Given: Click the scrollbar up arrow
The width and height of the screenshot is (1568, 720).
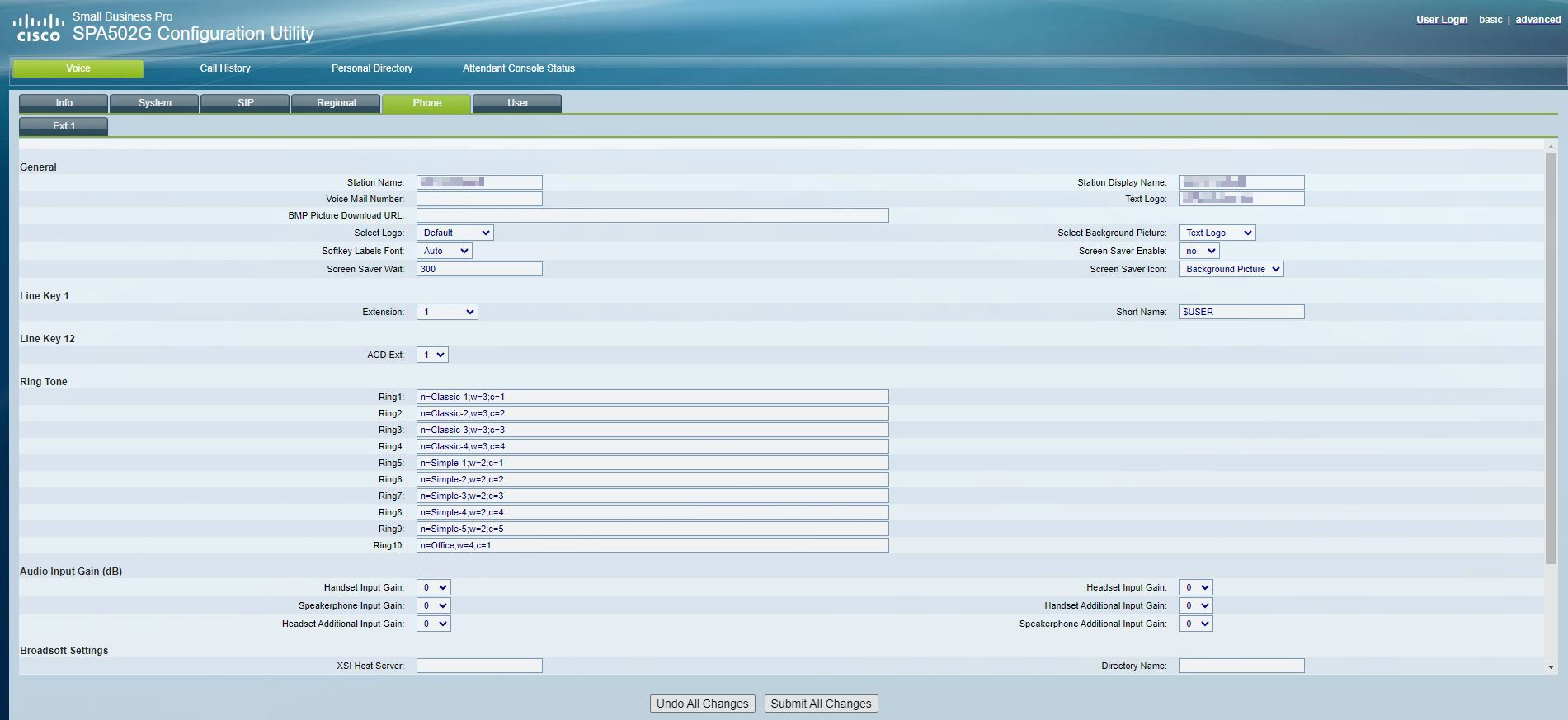Looking at the screenshot, I should tap(1551, 147).
